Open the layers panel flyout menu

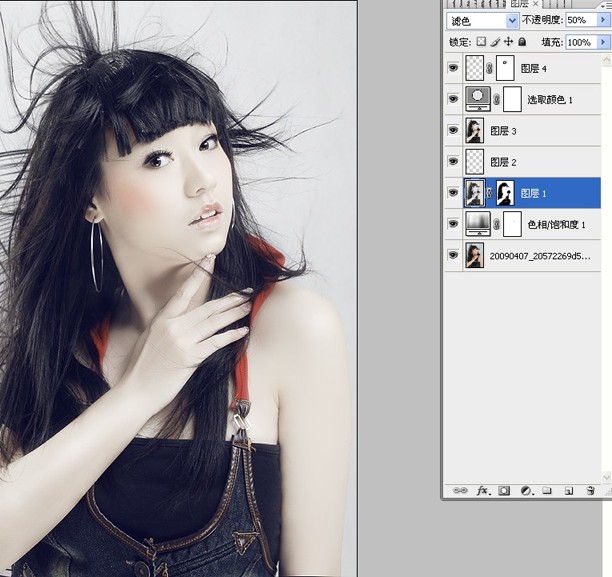(606, 6)
